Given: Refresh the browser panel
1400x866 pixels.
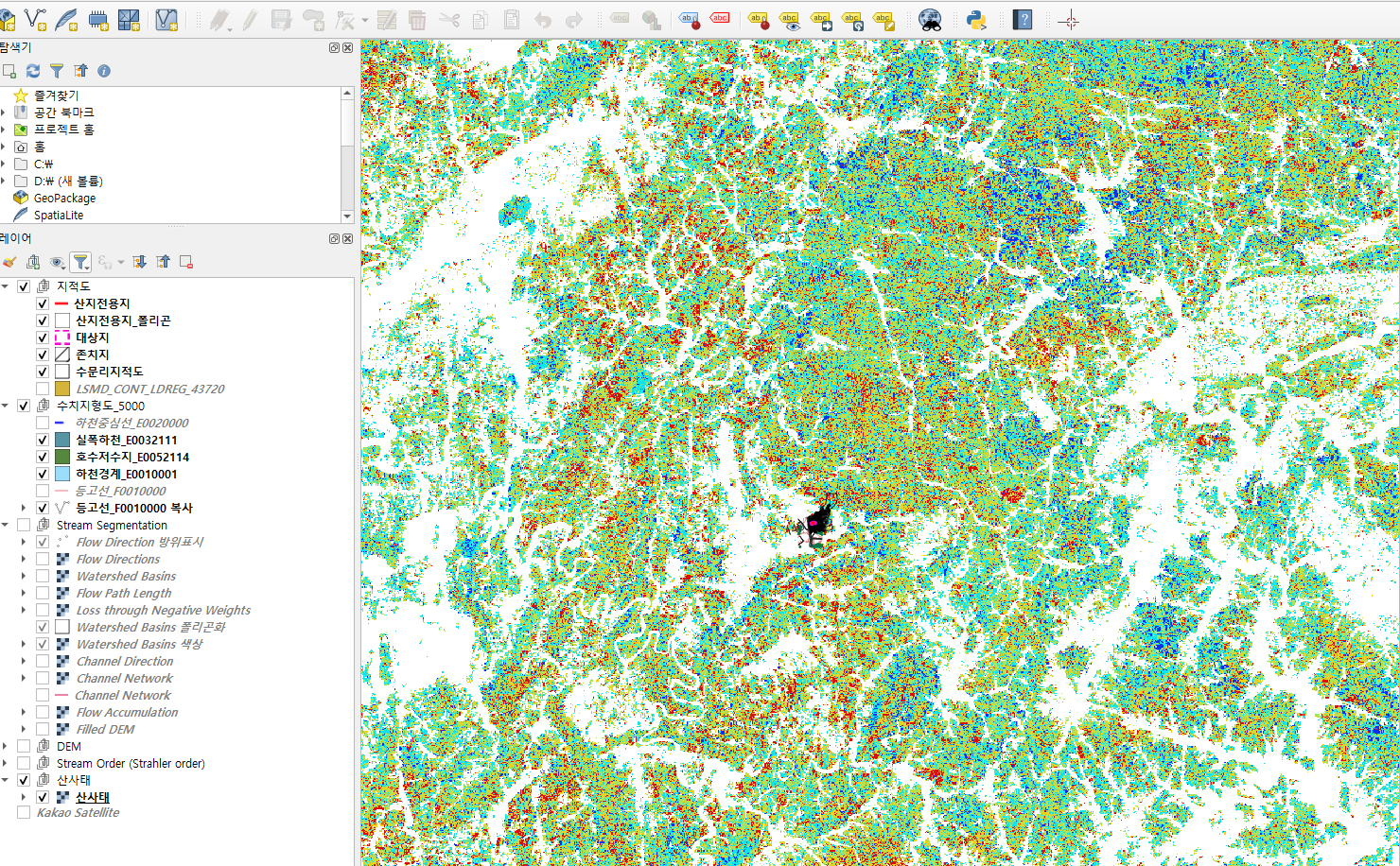Looking at the screenshot, I should coord(33,71).
